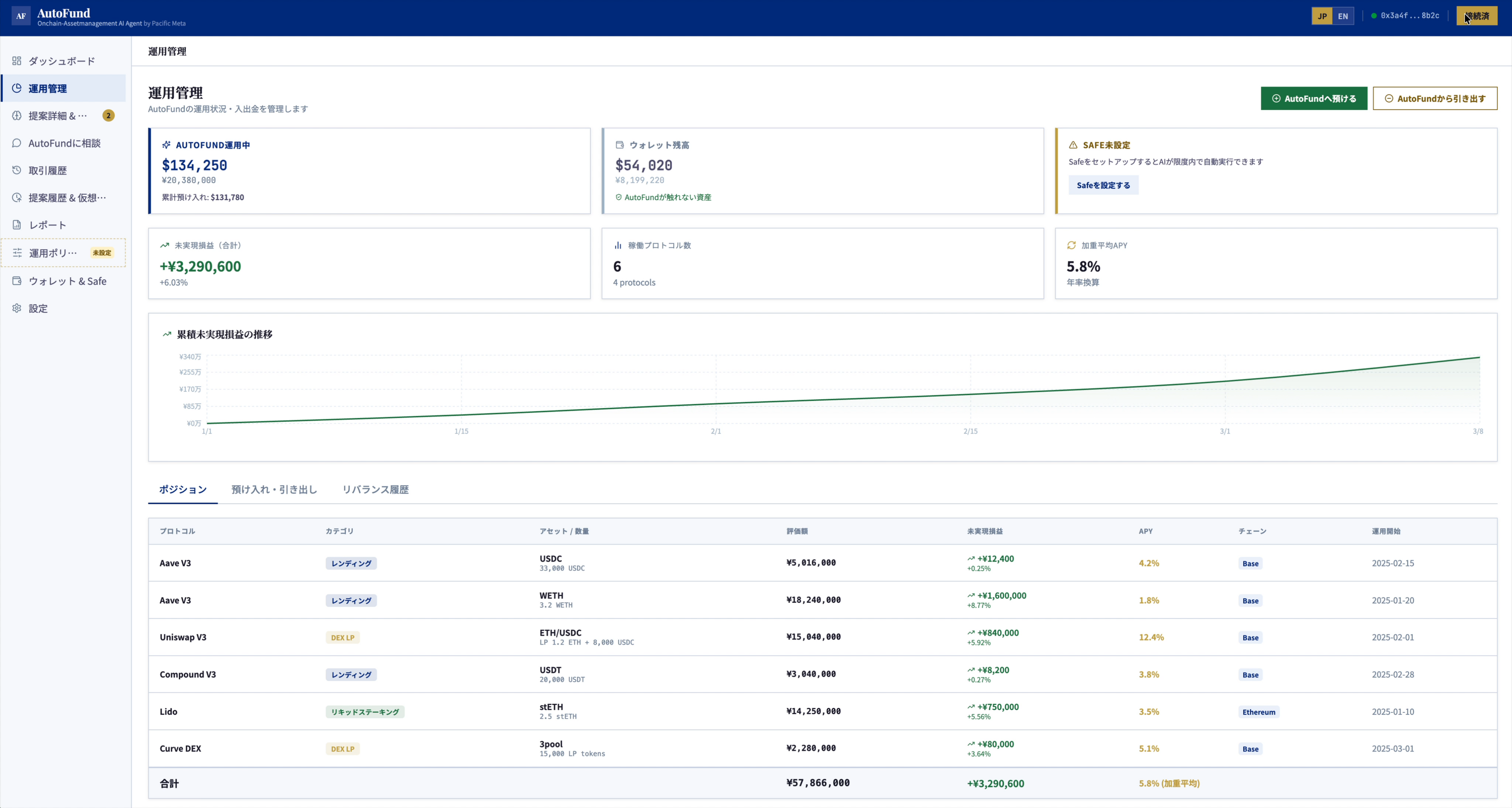Click the ウォレット & Safe wallet icon

coord(16,281)
